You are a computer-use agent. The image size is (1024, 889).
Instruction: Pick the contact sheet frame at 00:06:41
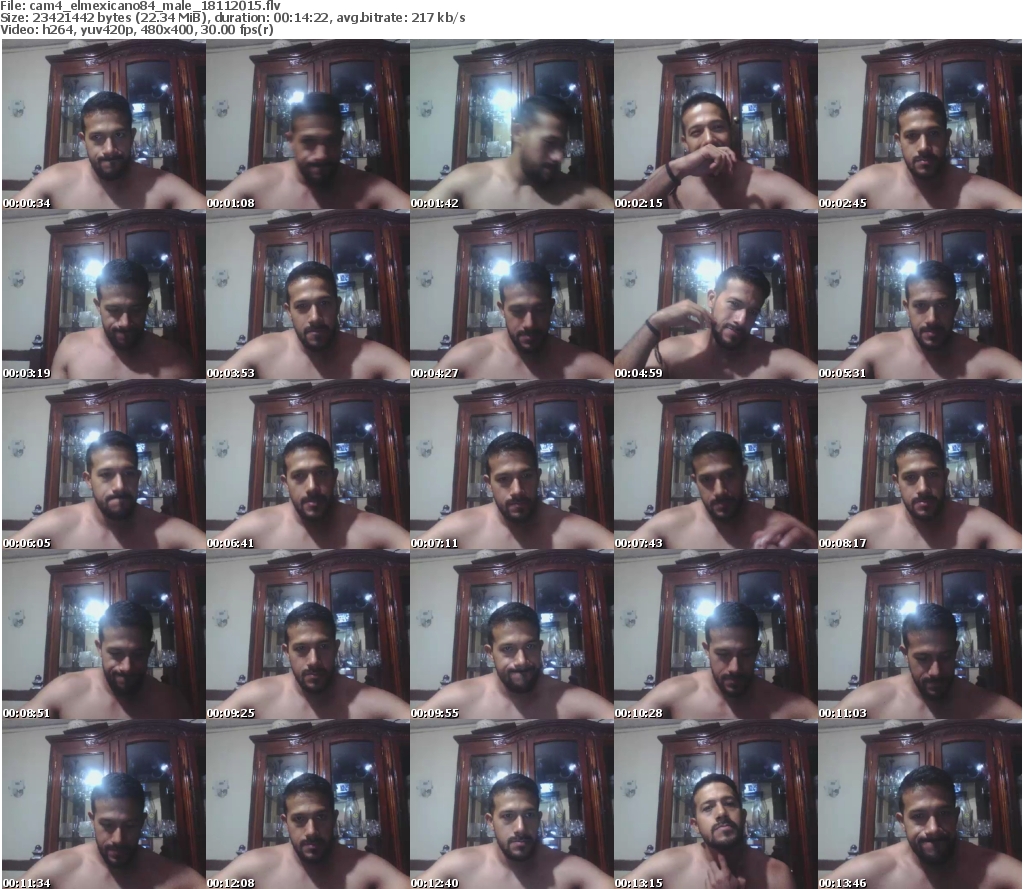click(308, 464)
